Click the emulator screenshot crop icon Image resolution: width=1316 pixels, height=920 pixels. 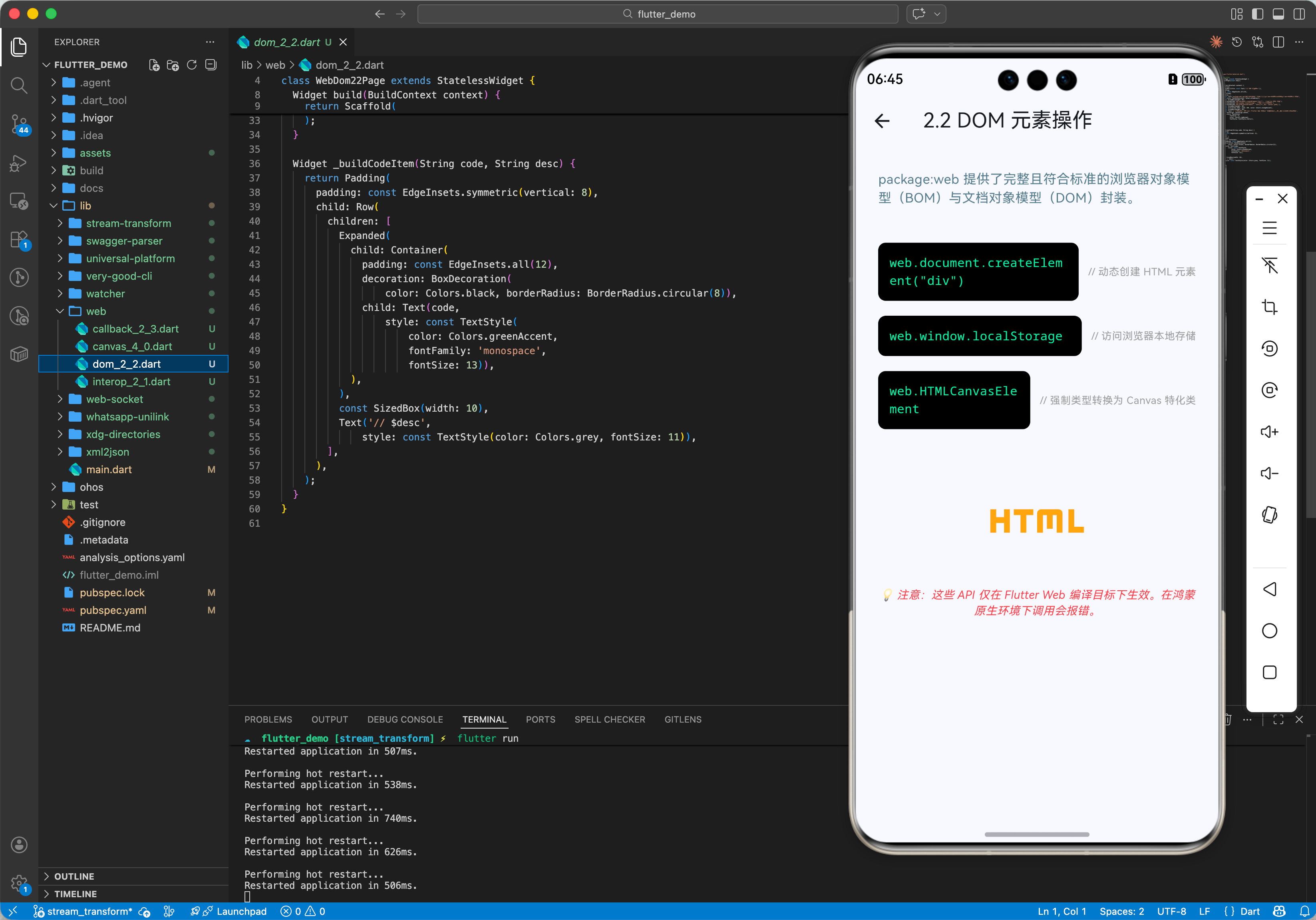(1269, 307)
